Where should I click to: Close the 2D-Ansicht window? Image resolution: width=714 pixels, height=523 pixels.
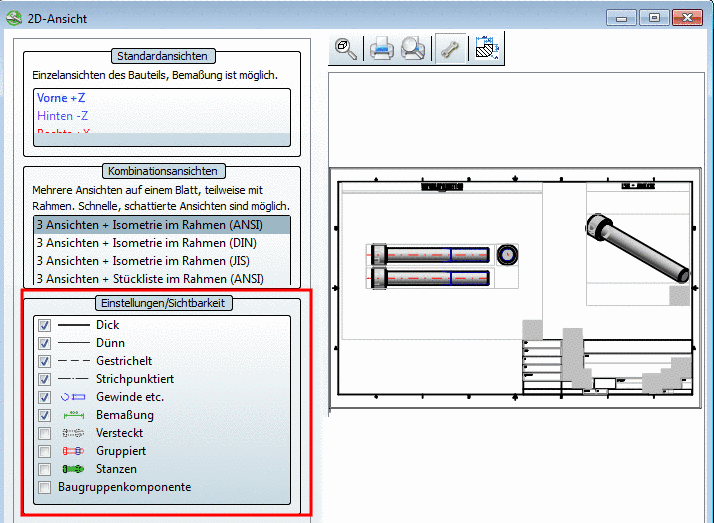click(688, 18)
